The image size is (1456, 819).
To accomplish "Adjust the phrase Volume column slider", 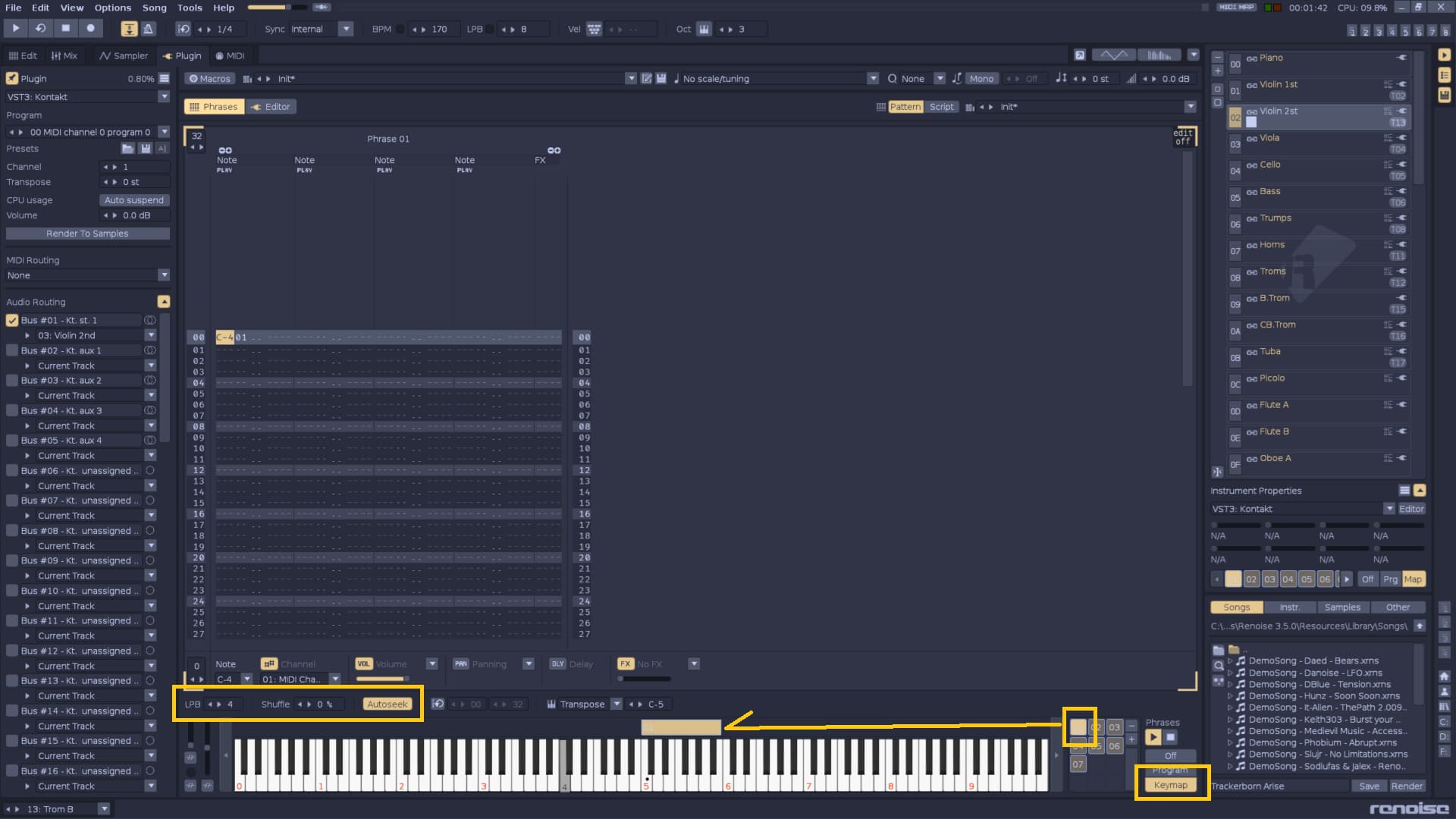I will [383, 679].
